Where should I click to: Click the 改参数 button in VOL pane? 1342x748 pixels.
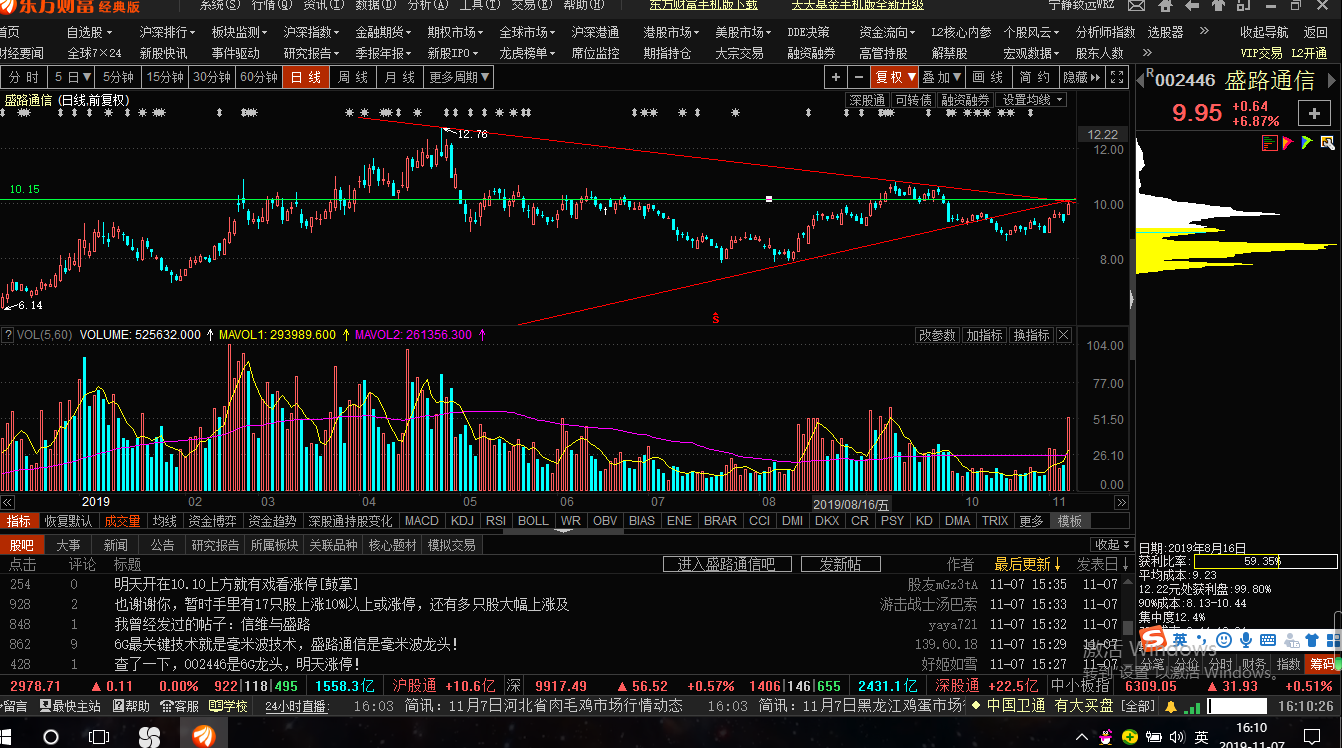938,335
